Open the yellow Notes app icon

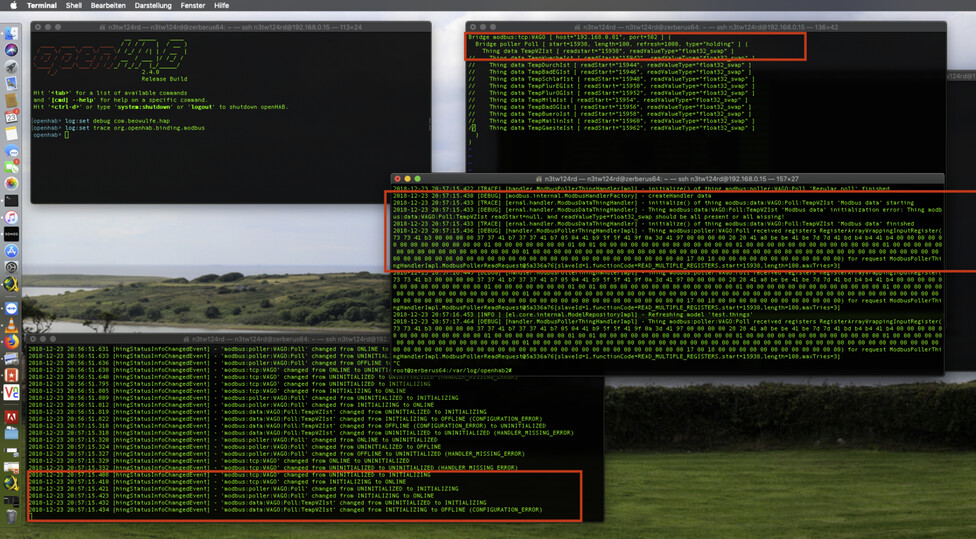(11, 134)
